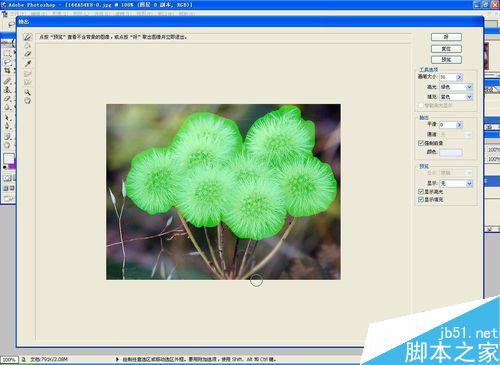This screenshot has width=500, height=365.
Task: Open the 画笔大小 slider arrow
Action: (x=459, y=77)
